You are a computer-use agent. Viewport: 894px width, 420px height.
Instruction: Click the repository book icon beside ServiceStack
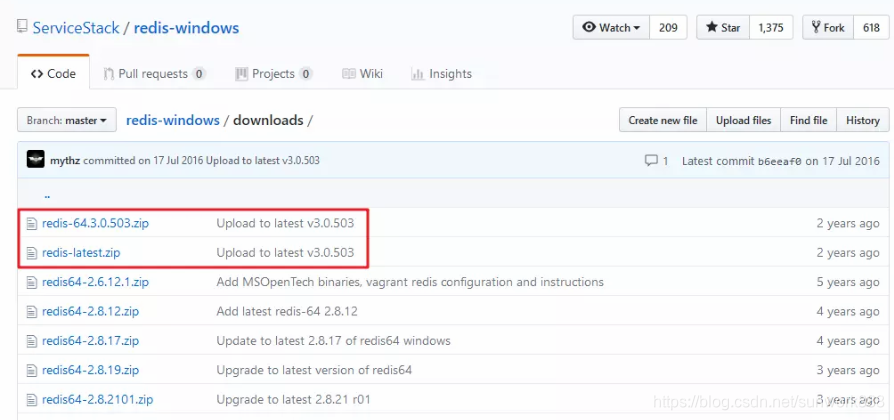(x=22, y=27)
